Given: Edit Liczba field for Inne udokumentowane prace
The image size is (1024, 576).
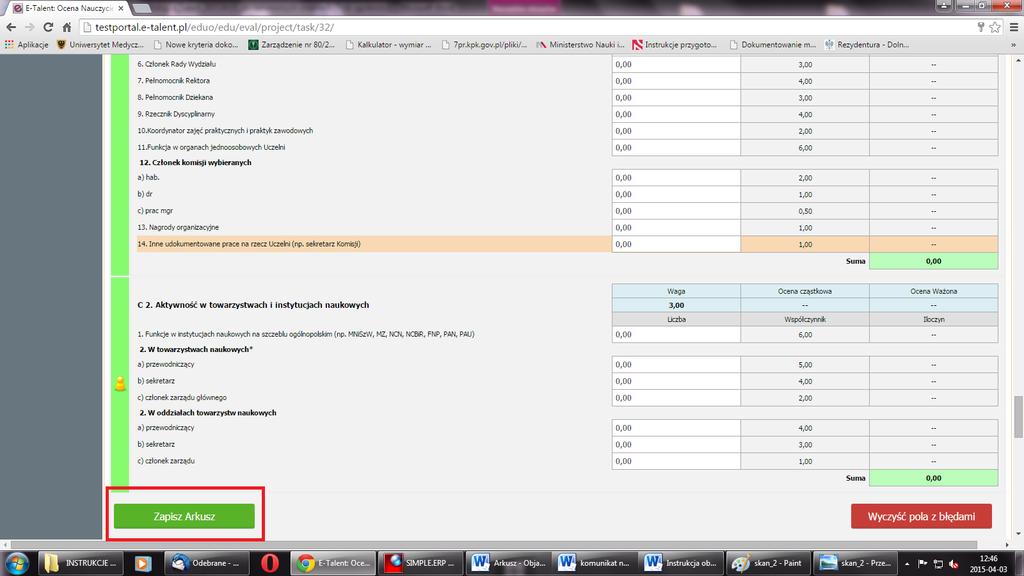Looking at the screenshot, I should (x=676, y=244).
